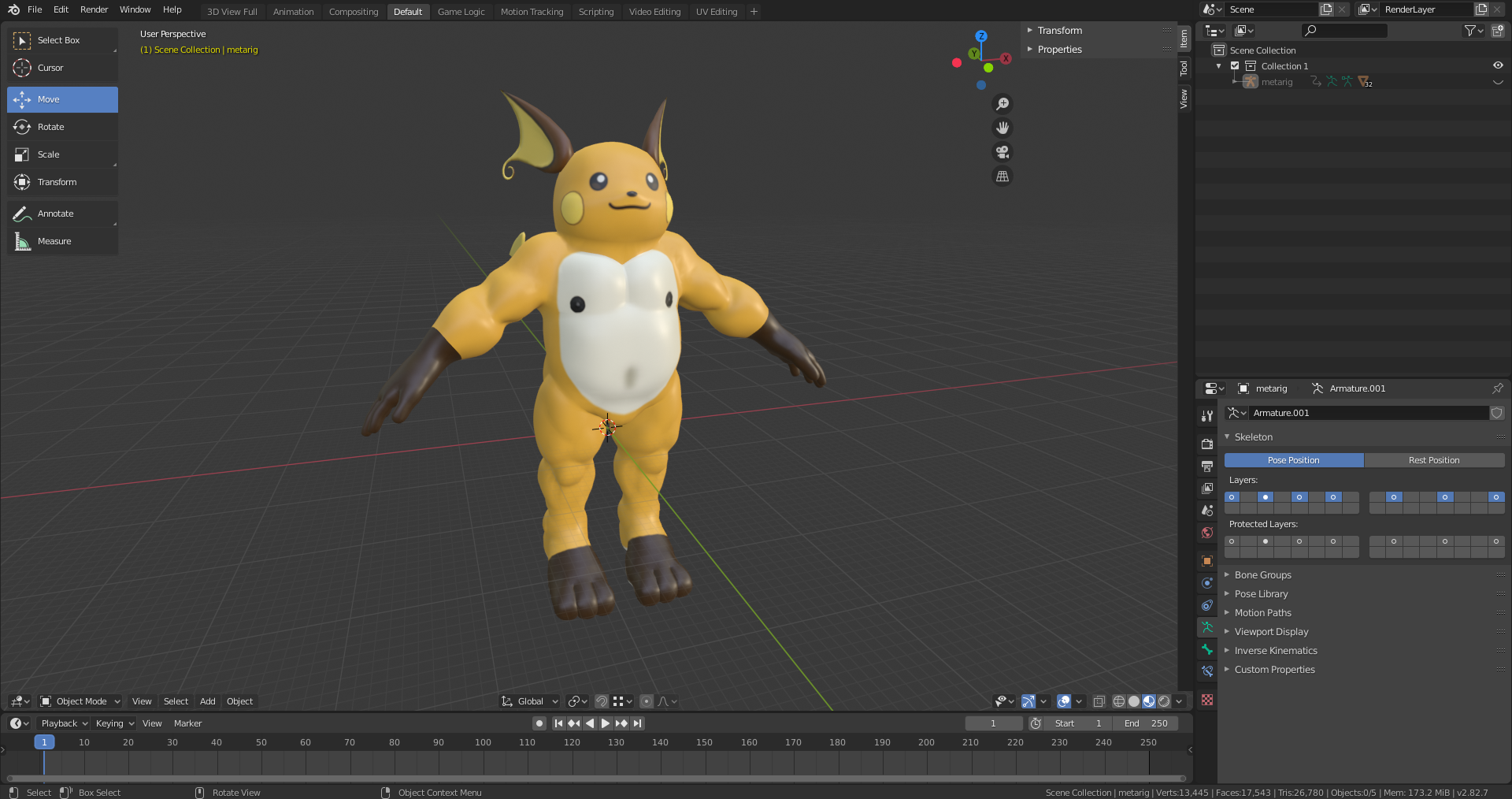Switch skeleton to Rest Position
The image size is (1512, 799).
[x=1434, y=460]
